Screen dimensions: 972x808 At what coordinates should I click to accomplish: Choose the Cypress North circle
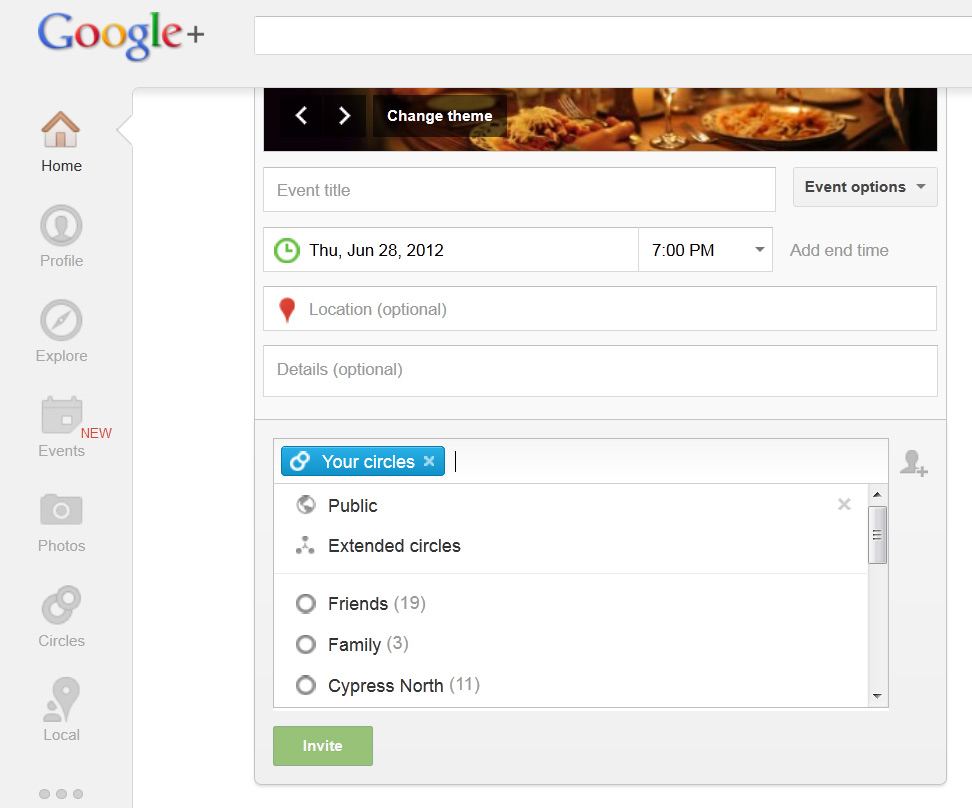[x=306, y=685]
